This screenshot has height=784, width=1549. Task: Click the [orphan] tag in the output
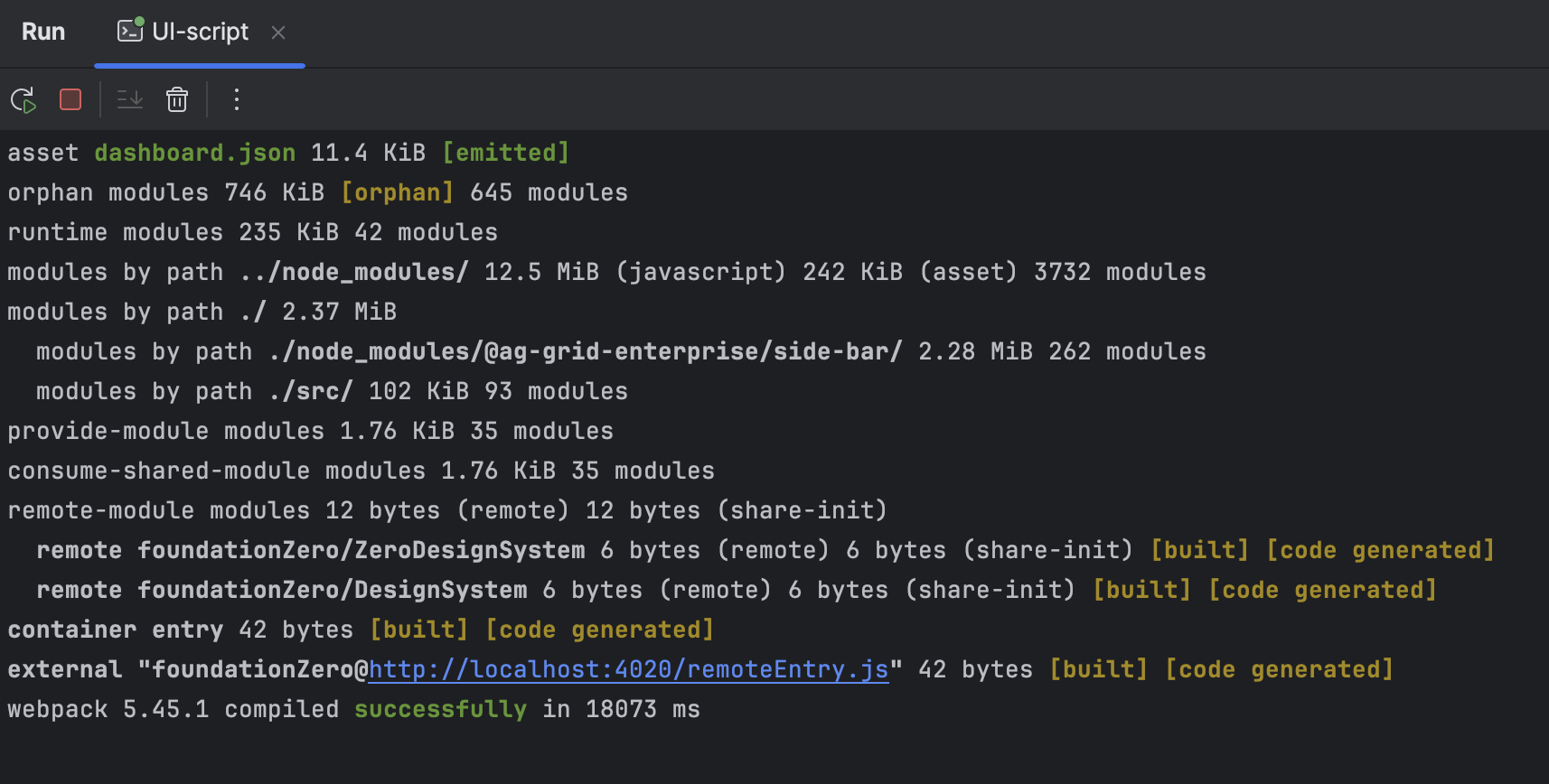coord(398,192)
